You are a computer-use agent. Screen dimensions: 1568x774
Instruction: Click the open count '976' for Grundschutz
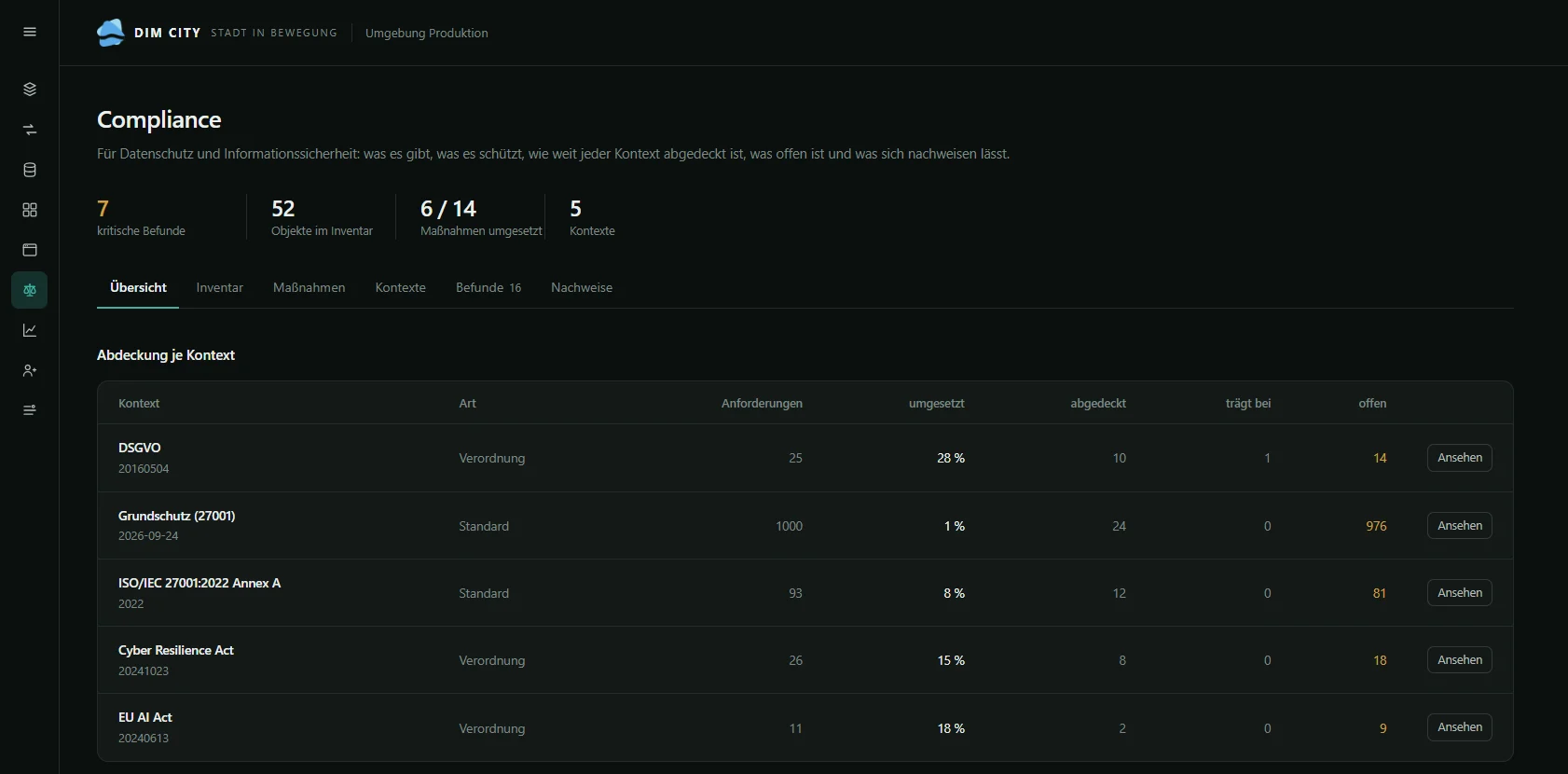[x=1376, y=526]
